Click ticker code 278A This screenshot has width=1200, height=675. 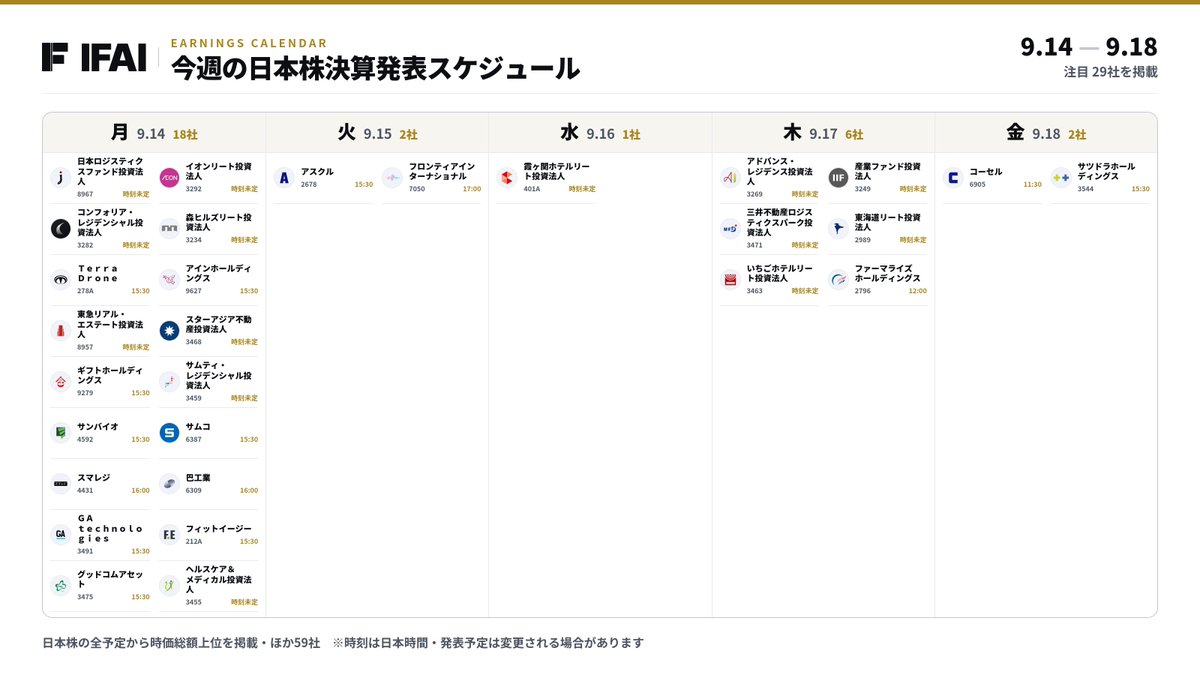(85, 291)
